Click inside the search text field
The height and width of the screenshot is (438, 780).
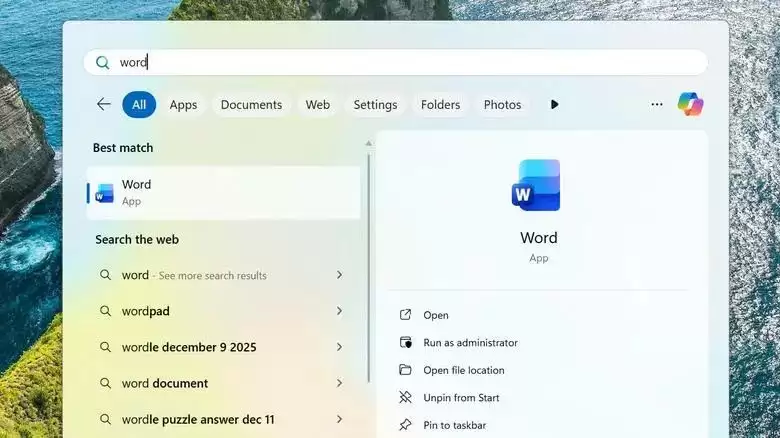(395, 62)
